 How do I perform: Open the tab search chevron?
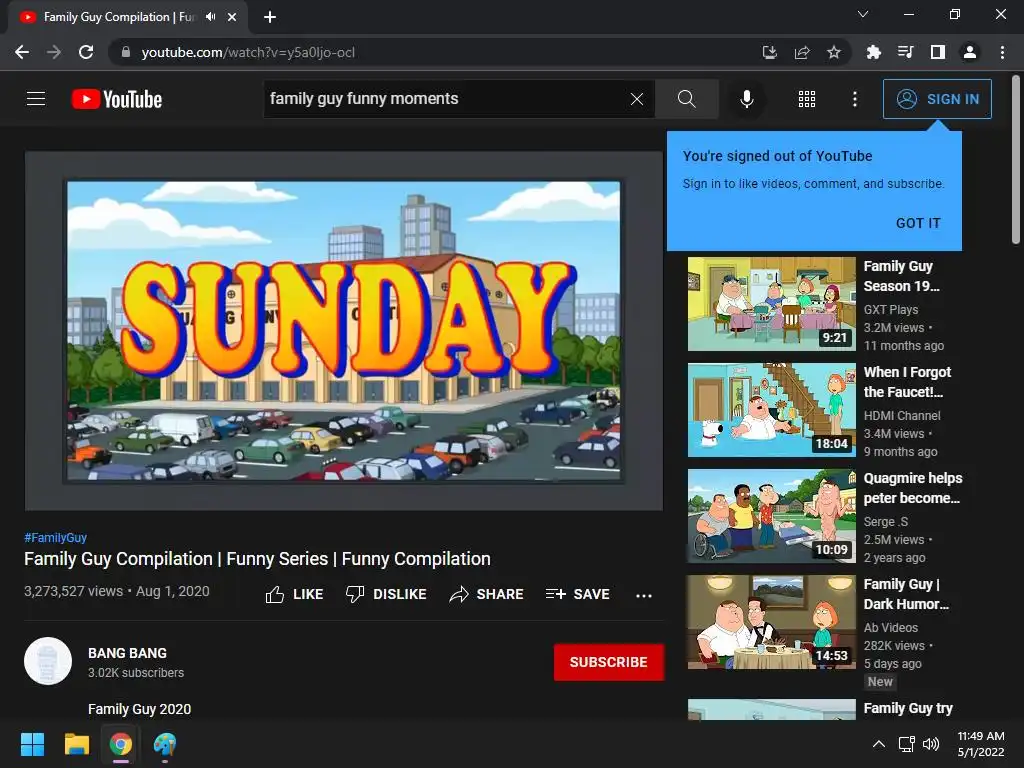tap(863, 14)
